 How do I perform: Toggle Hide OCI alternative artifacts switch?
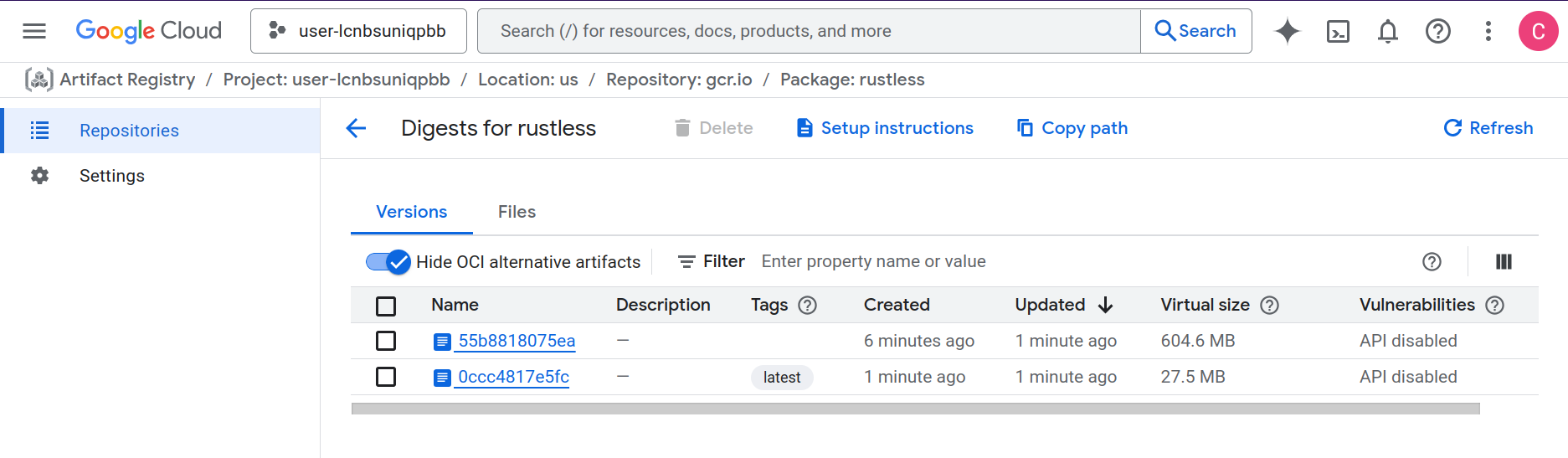[x=388, y=262]
